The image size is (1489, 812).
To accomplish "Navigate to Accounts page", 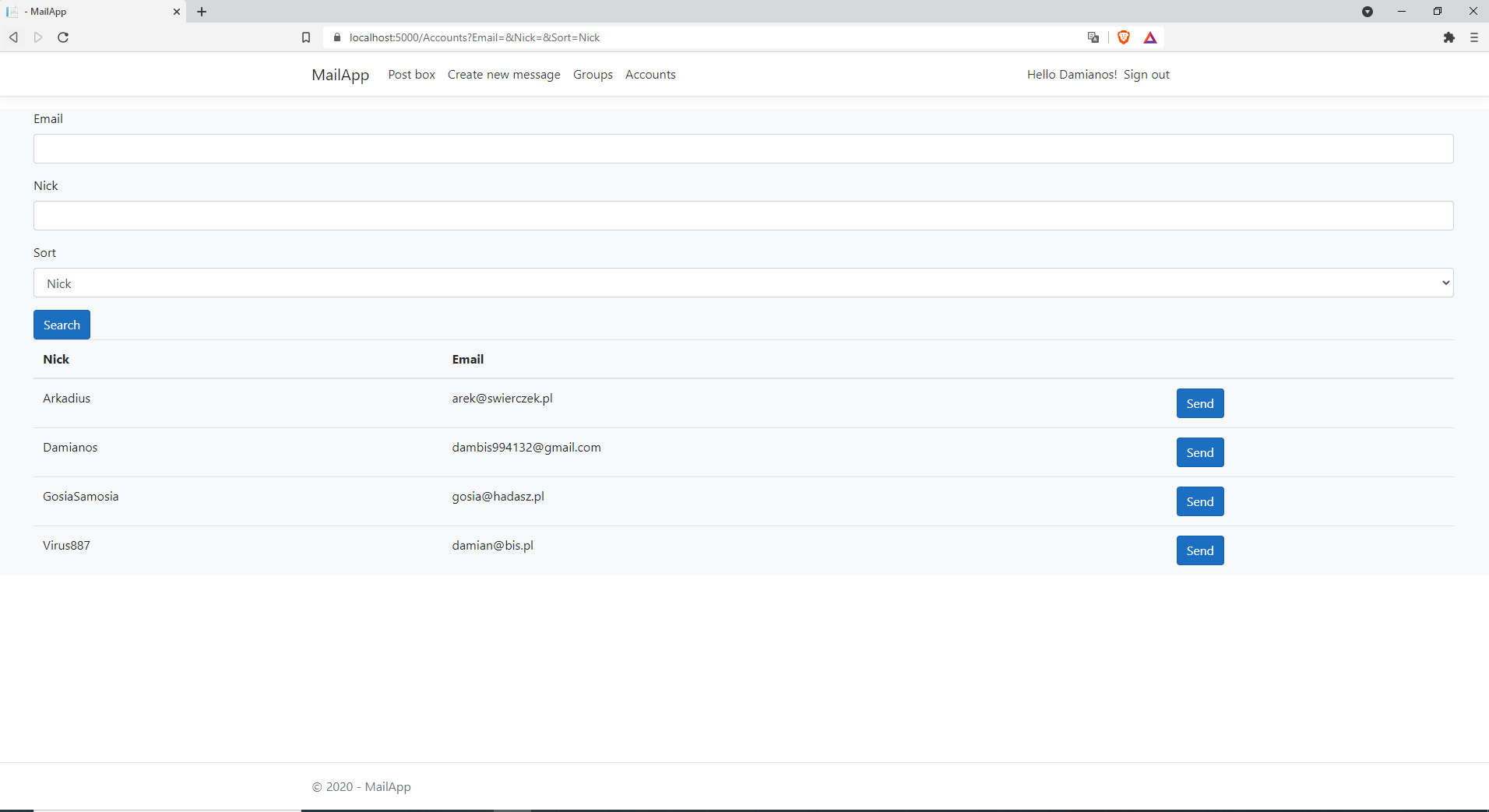I will [x=650, y=75].
